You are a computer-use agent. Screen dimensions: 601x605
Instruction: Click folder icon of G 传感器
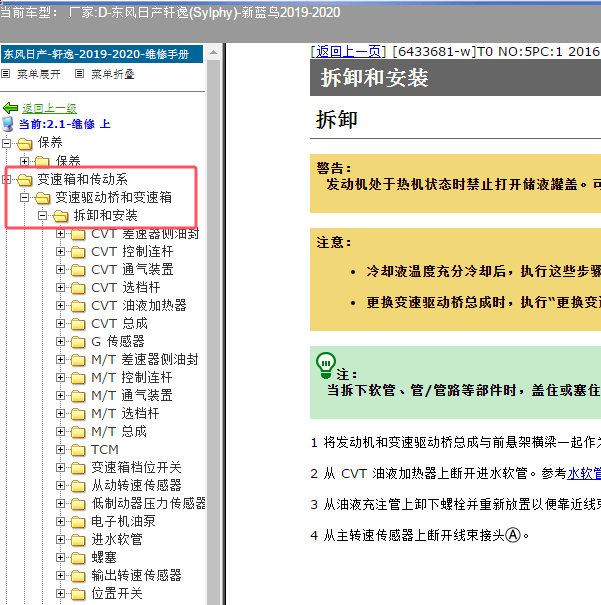pos(78,342)
